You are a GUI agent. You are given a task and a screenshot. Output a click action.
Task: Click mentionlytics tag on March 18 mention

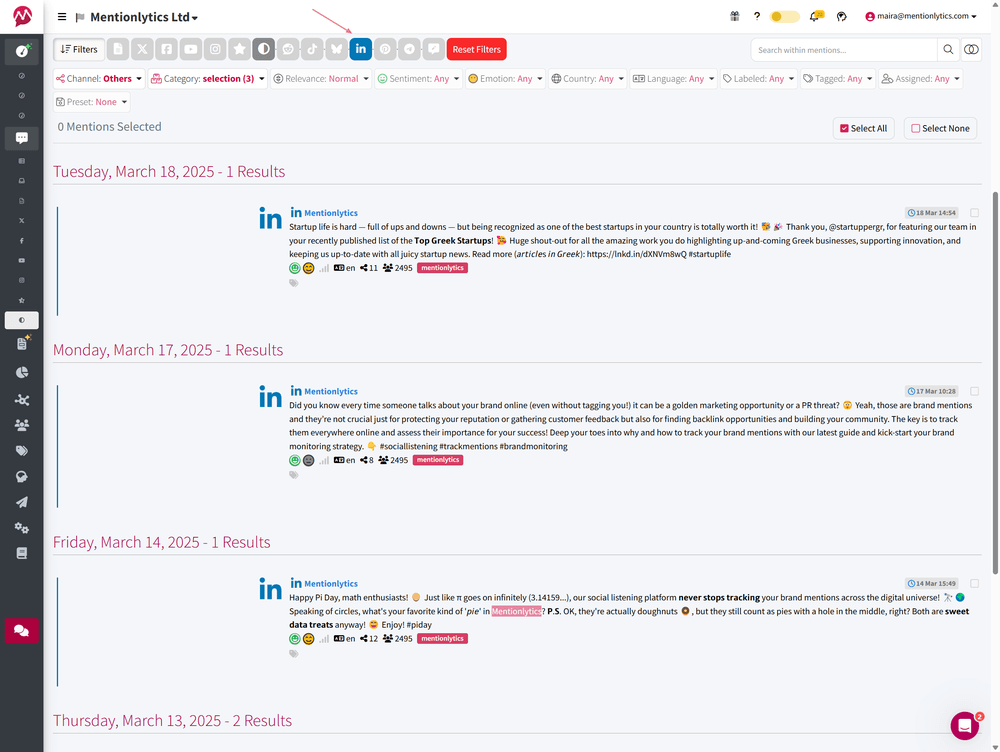point(442,268)
